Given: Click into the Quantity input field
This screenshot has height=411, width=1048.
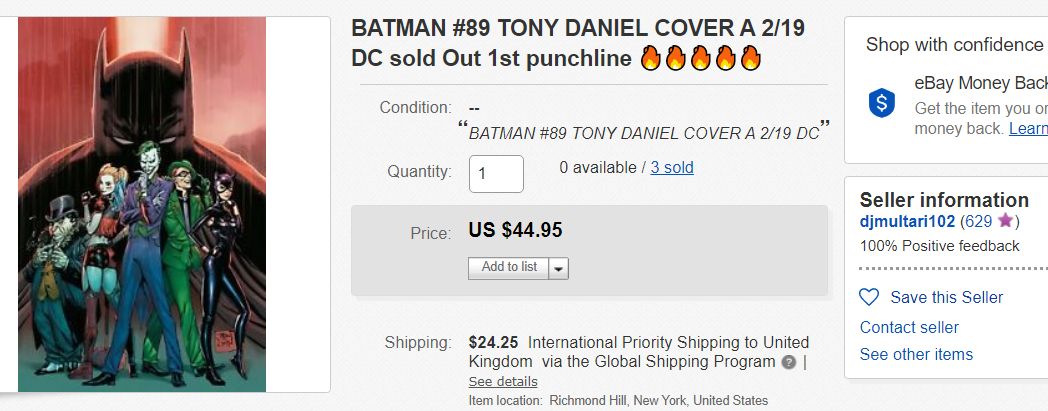Looking at the screenshot, I should [x=496, y=173].
